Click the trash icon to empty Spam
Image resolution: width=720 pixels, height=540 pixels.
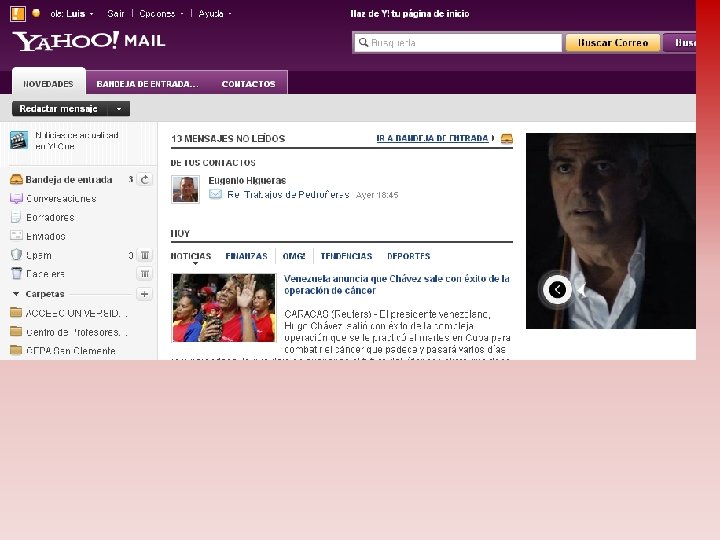(145, 255)
